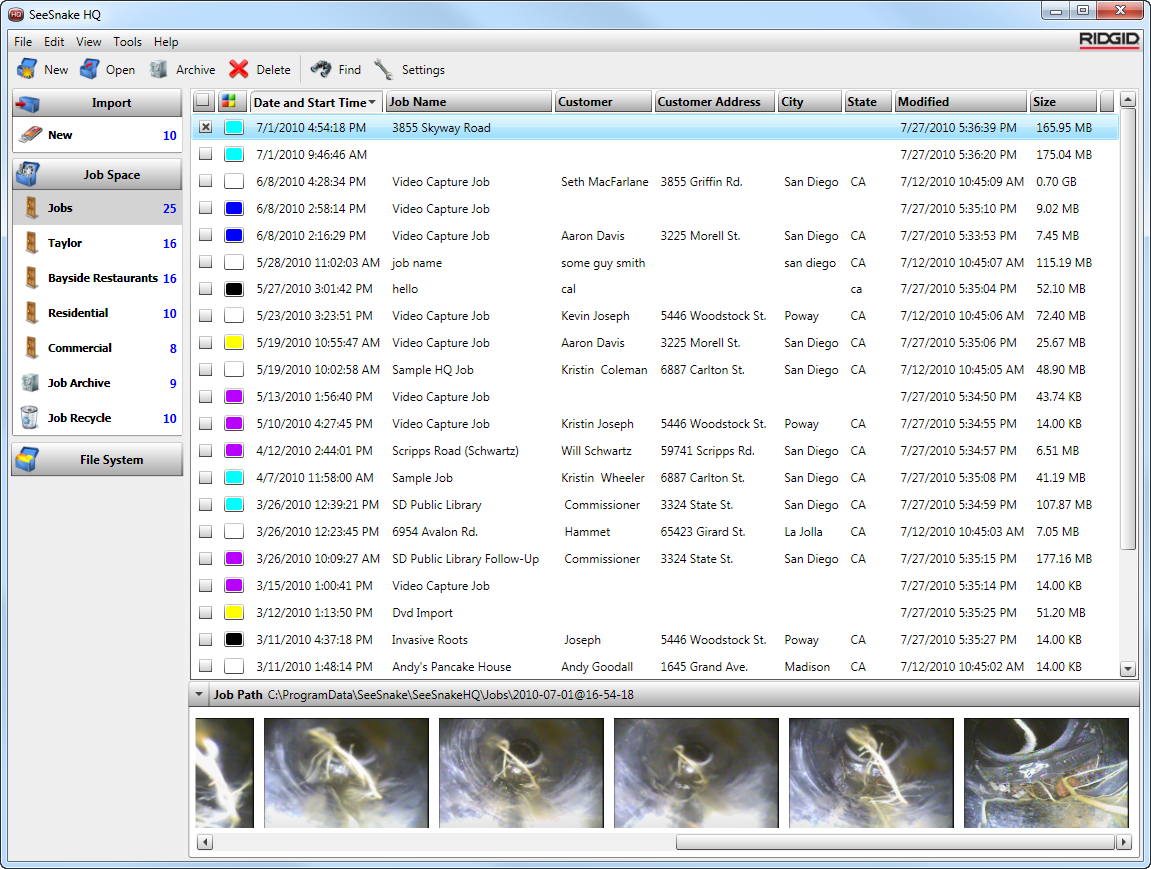The height and width of the screenshot is (869, 1151).
Task: Click the color column header icon
Action: (x=228, y=101)
